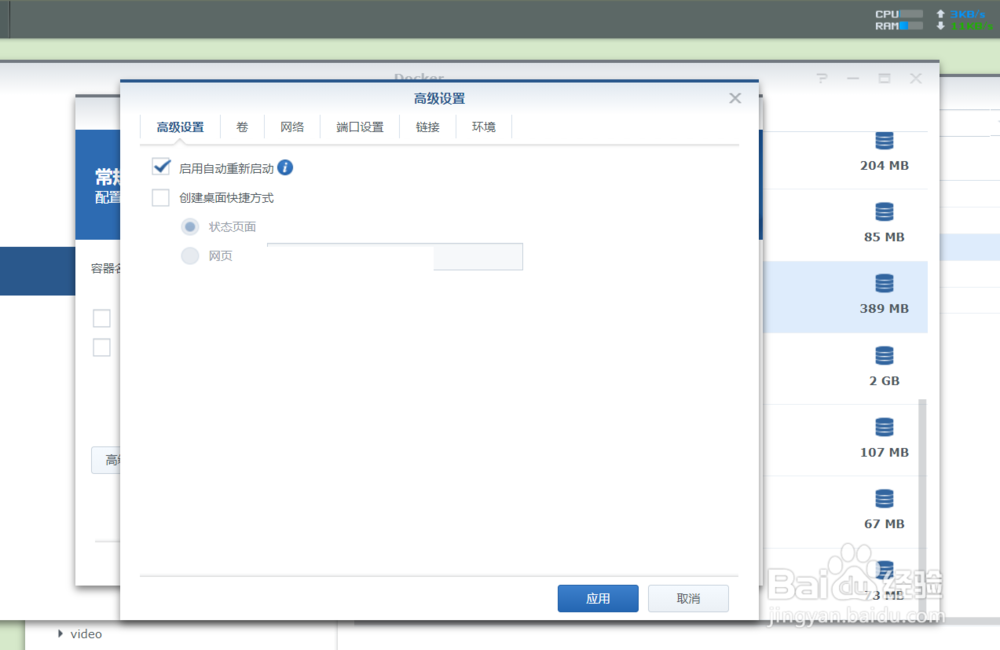This screenshot has width=1000, height=650.
Task: Click the help icon in Docker window
Action: click(822, 78)
